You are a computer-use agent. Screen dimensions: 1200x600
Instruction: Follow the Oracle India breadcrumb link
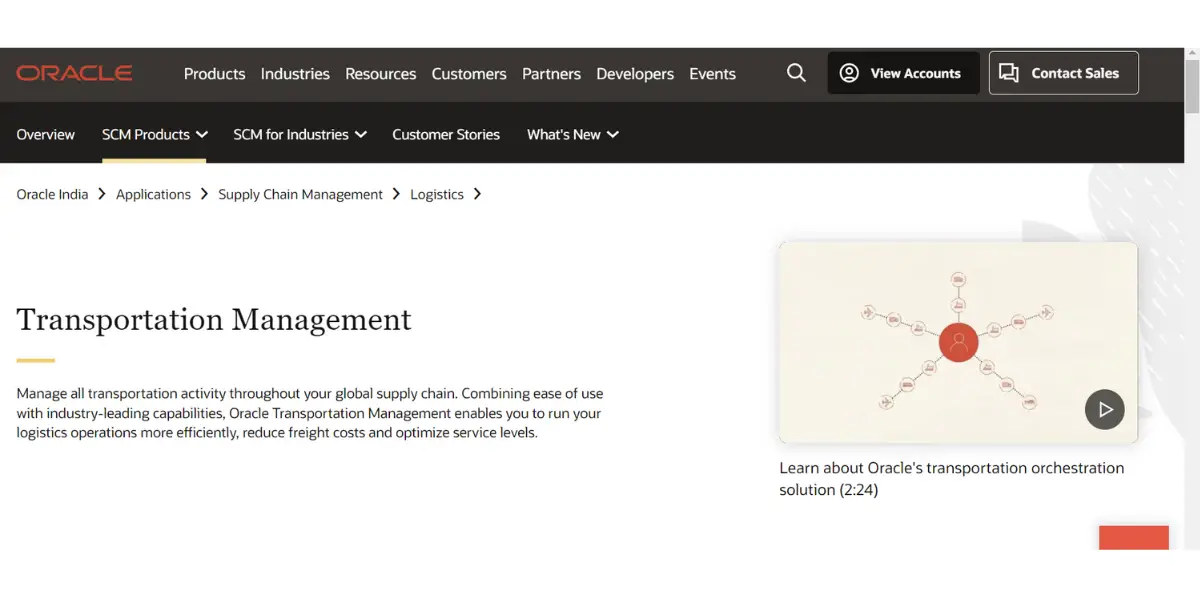click(53, 194)
